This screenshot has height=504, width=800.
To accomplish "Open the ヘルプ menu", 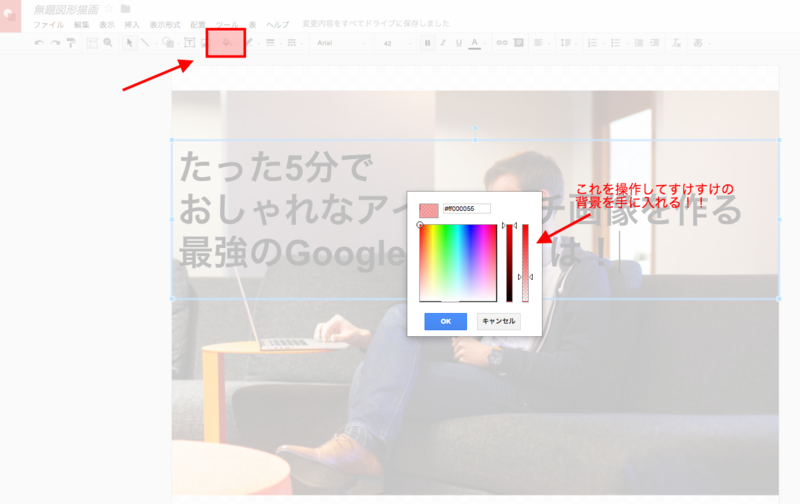I will click(x=278, y=24).
